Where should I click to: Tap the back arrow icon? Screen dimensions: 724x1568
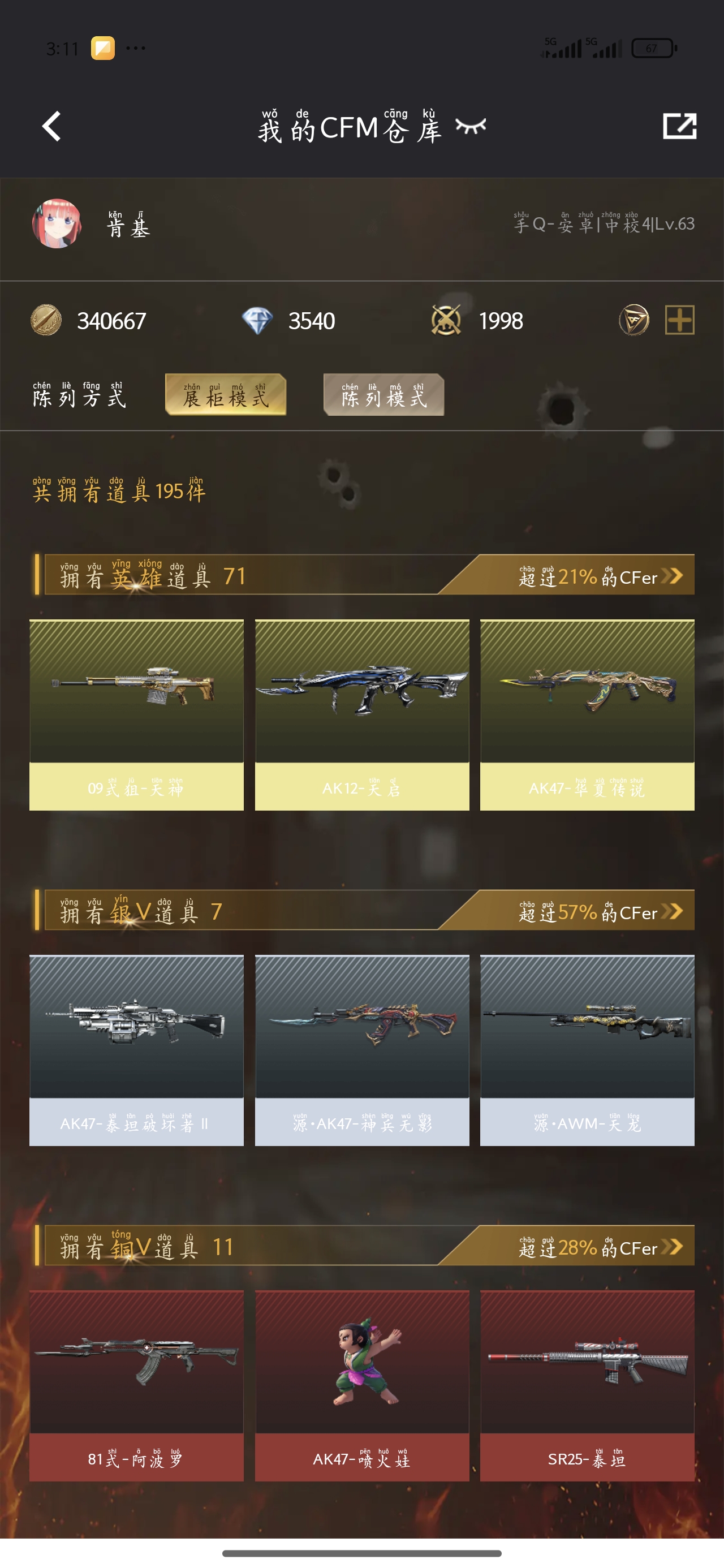pos(52,127)
